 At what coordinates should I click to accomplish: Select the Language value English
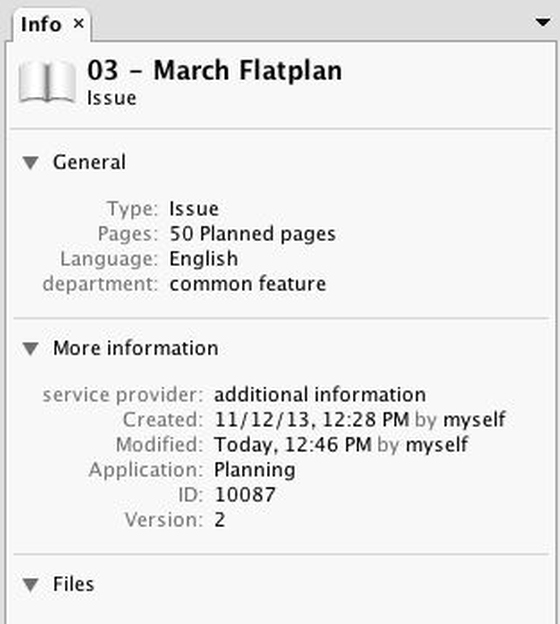pos(204,259)
